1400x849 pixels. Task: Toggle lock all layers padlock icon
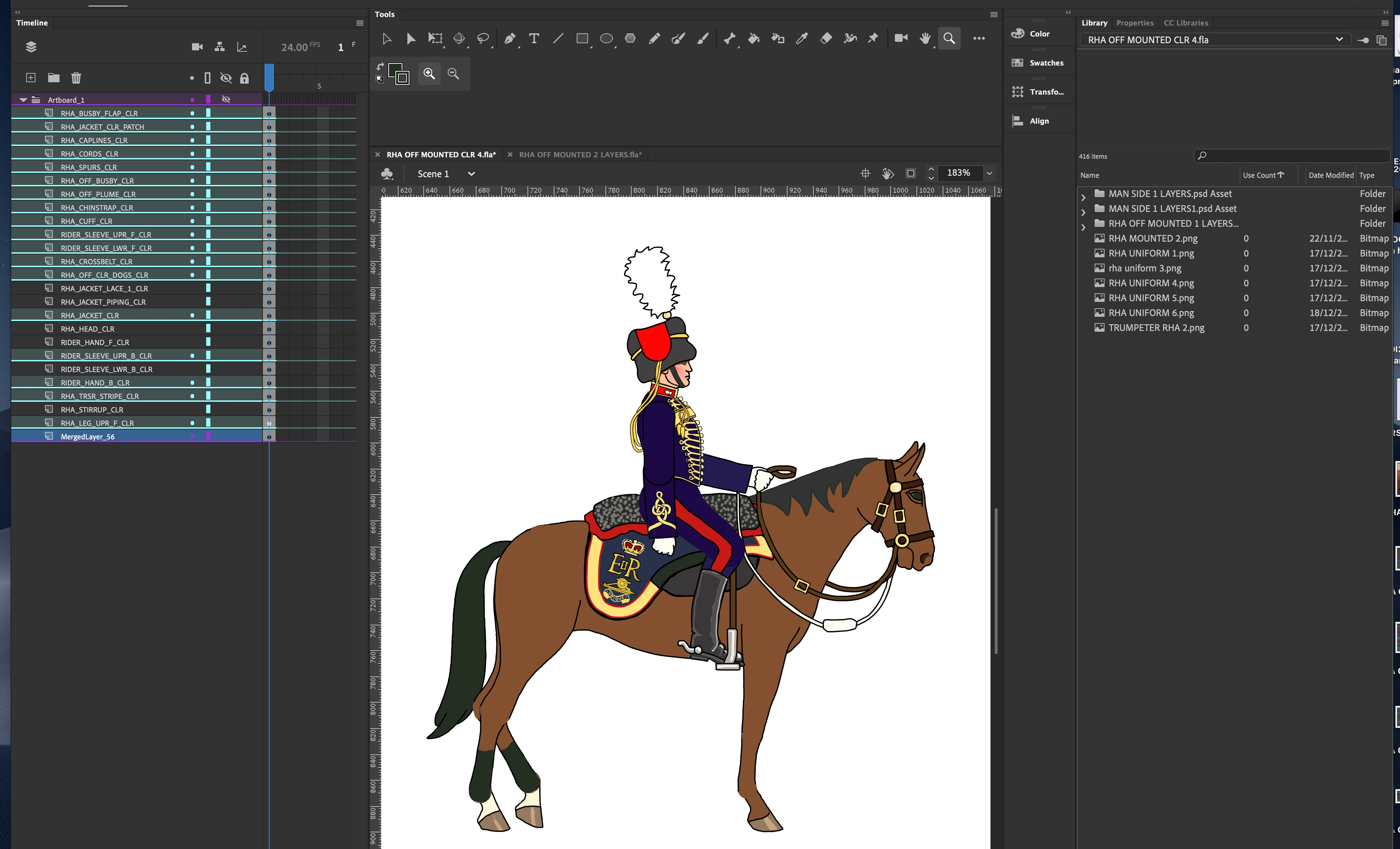coord(244,78)
